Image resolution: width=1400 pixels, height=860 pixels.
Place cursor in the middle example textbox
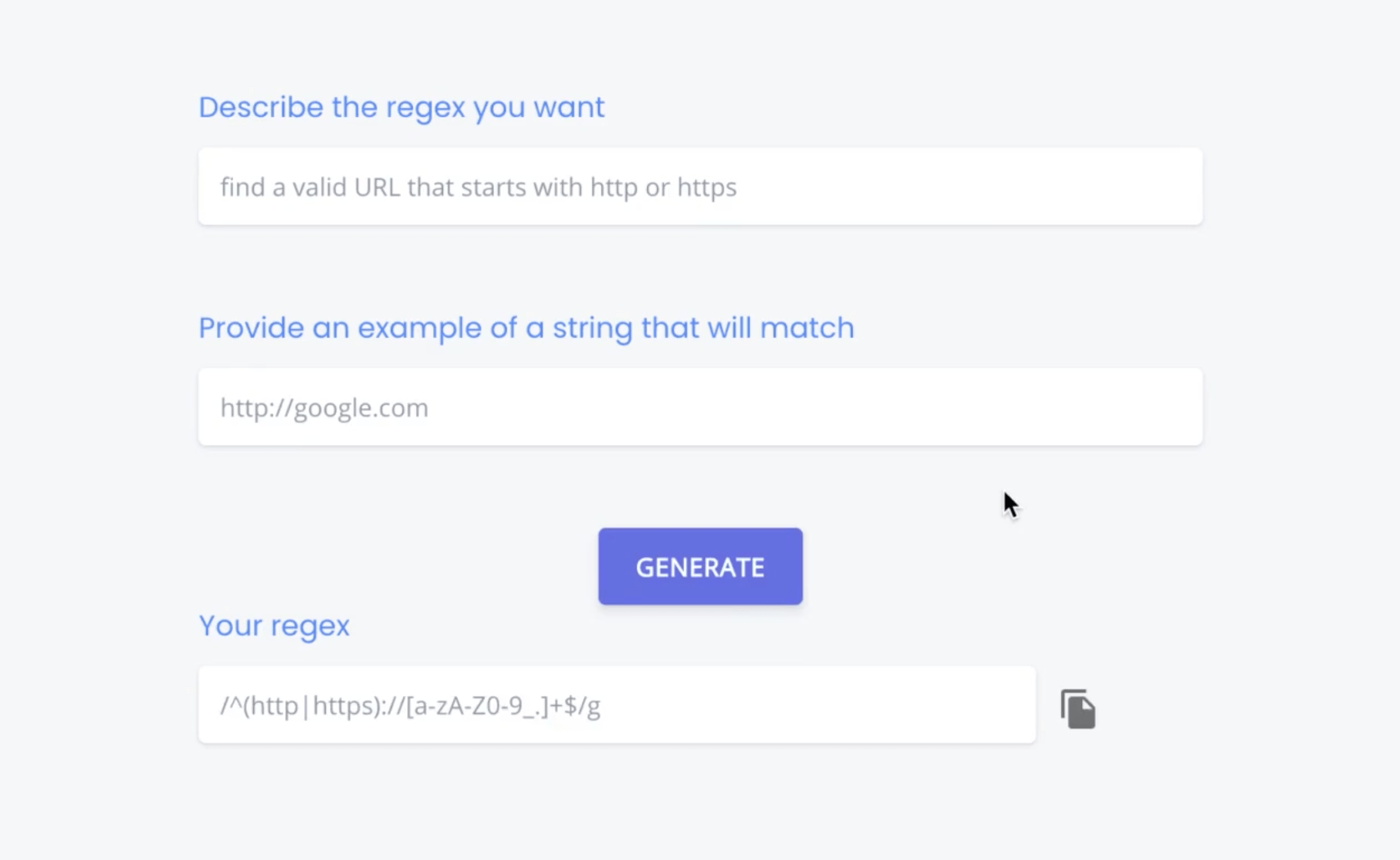(700, 407)
